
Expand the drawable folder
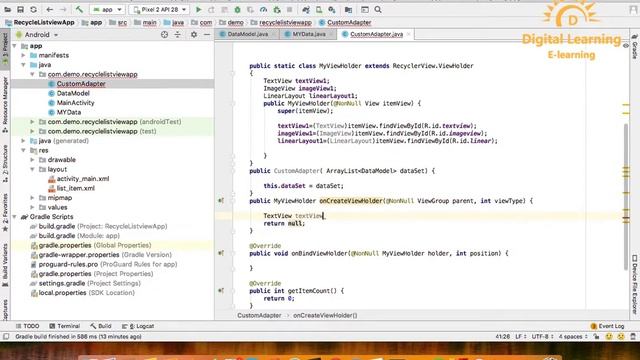click(33, 160)
